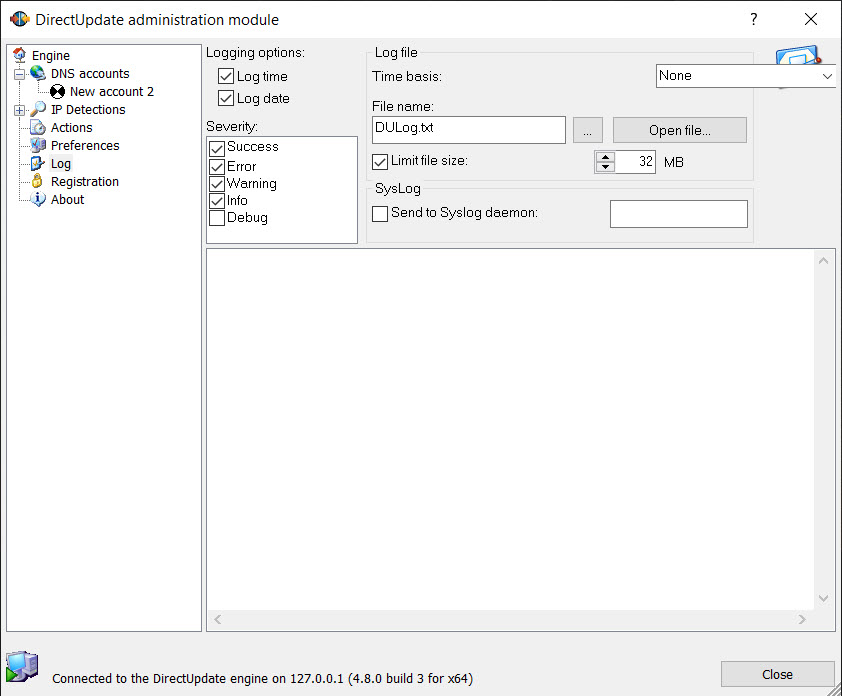The height and width of the screenshot is (696, 842).
Task: Click the DirectUpdate title bar app icon
Action: pos(19,19)
